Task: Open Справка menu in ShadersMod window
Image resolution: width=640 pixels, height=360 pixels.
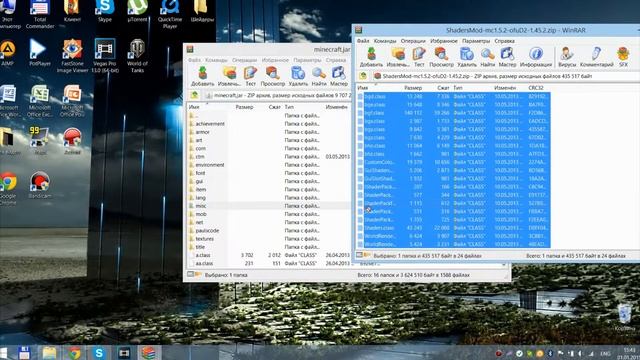Action: click(504, 41)
